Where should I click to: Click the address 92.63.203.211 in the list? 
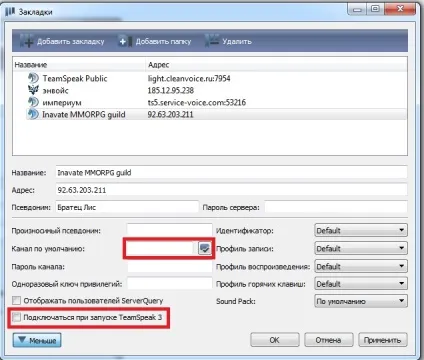(x=170, y=114)
